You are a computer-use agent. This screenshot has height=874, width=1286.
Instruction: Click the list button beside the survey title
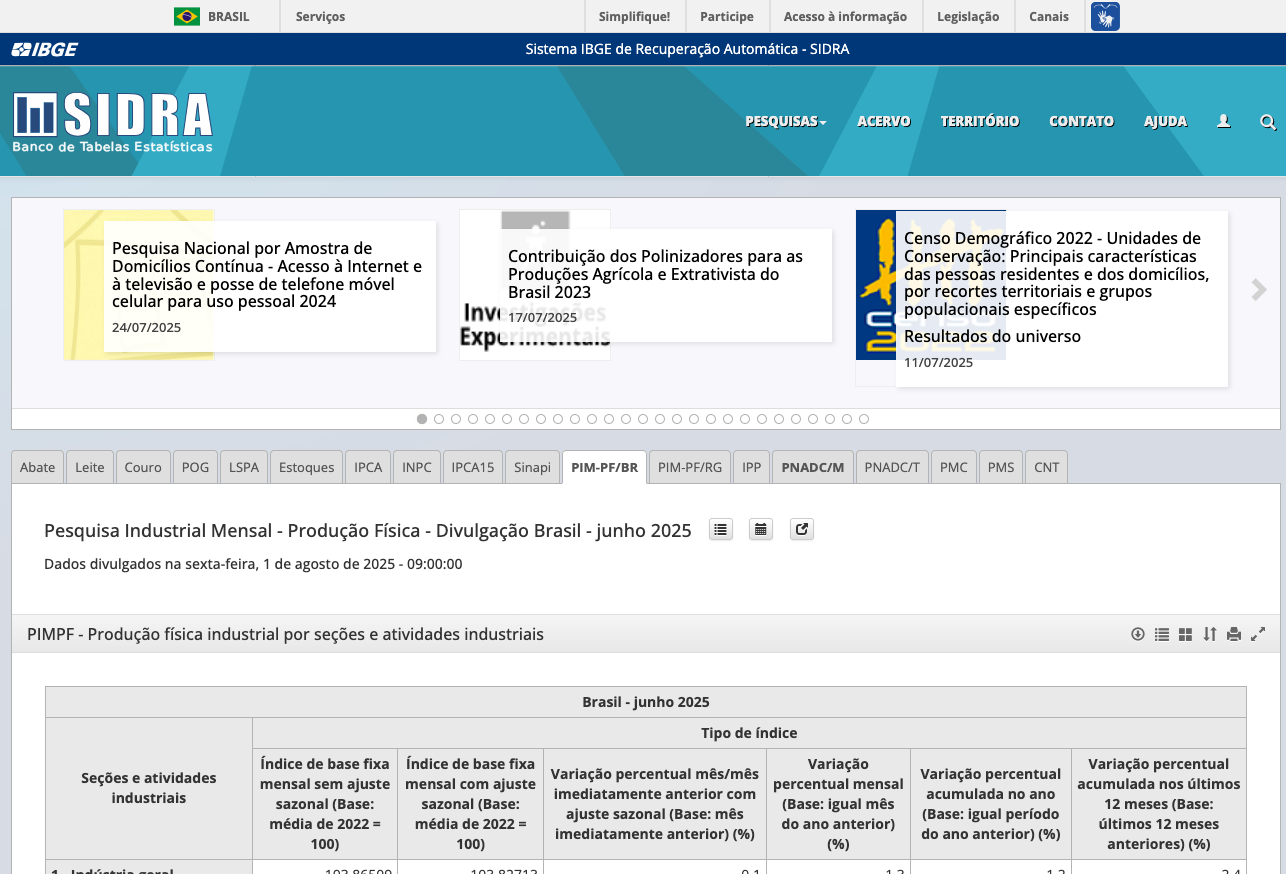pyautogui.click(x=721, y=530)
